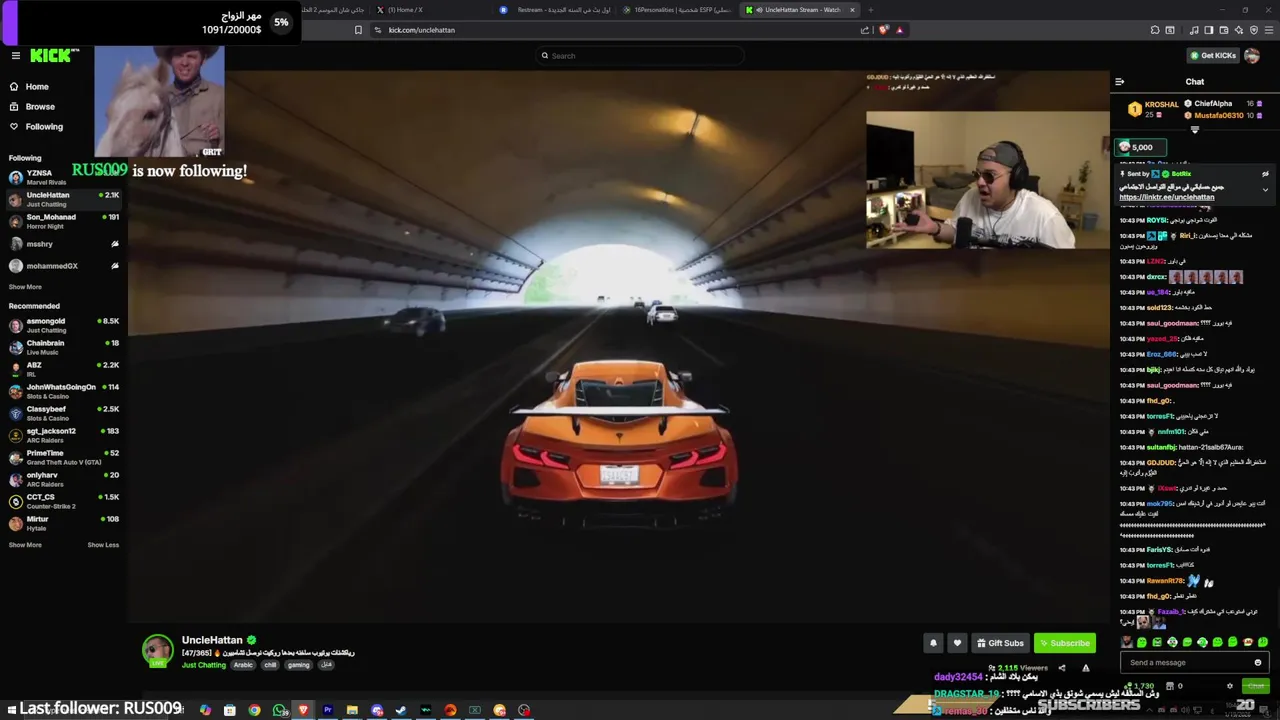The image size is (1280, 720).
Task: Collapse the pinned Botrix message
Action: coord(1265,190)
